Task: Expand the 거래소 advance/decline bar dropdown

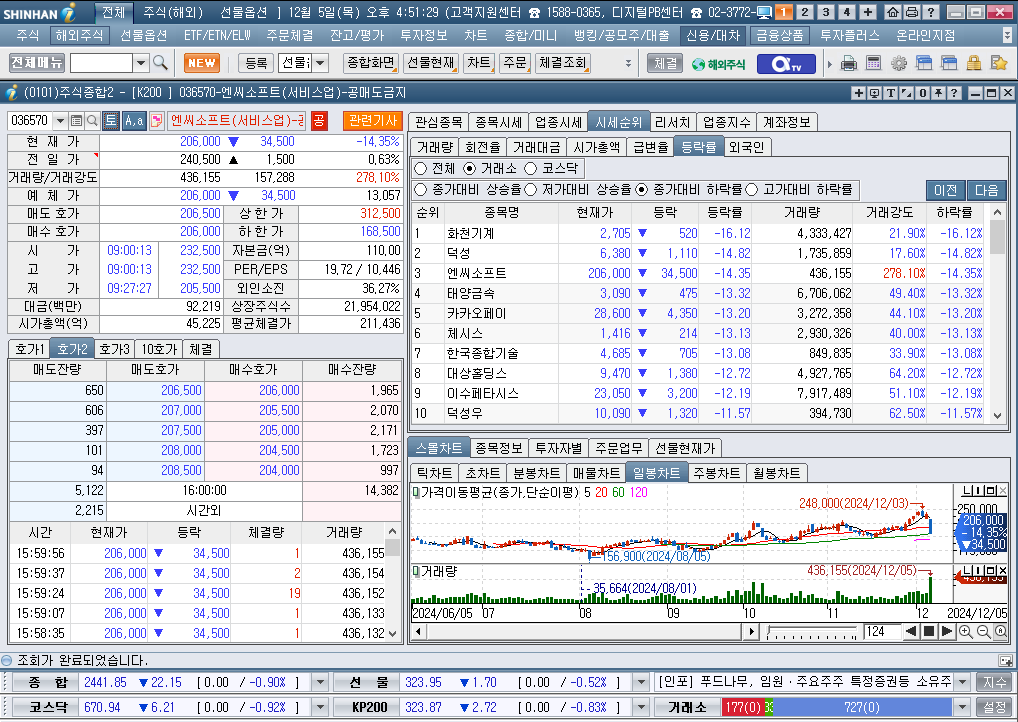Action: 963,707
